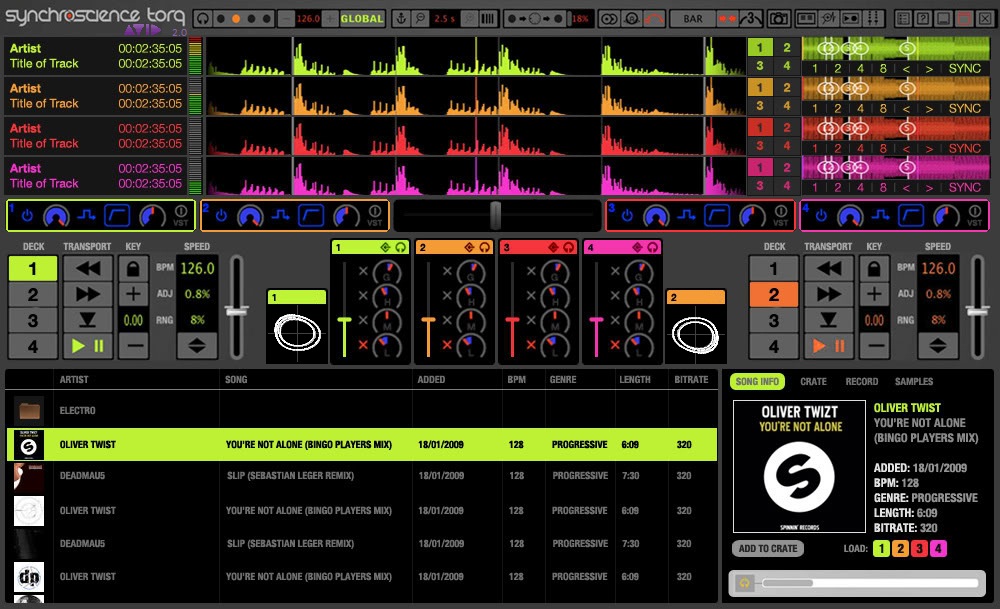Click the mixer faders icon in the top toolbar

(x=874, y=18)
